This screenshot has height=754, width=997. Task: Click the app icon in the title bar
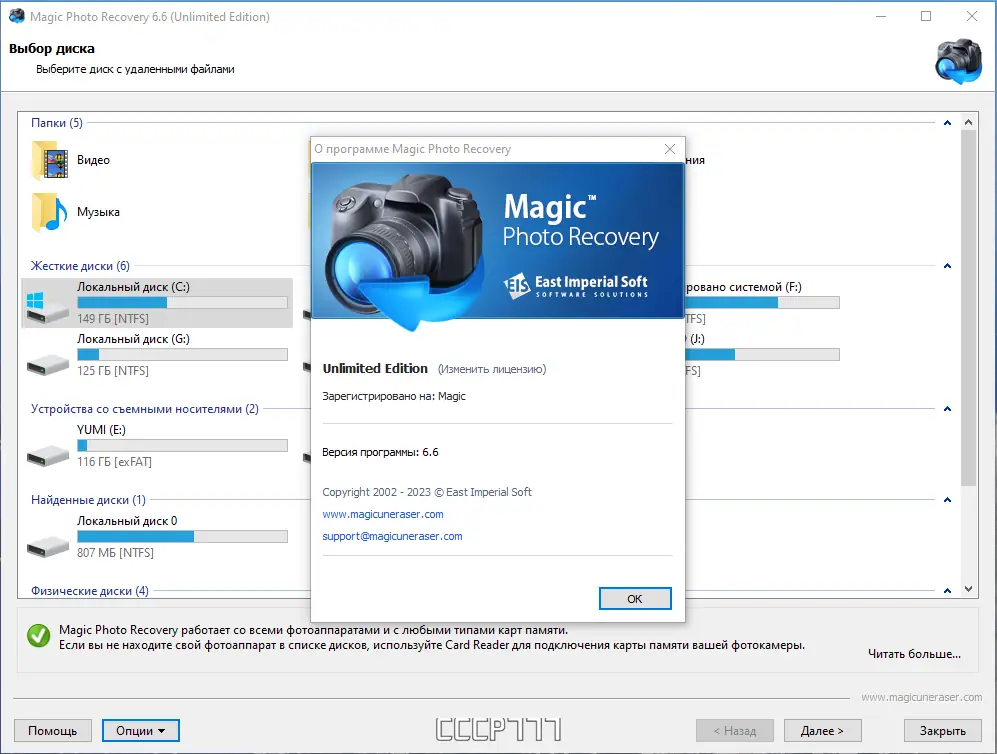(x=17, y=16)
